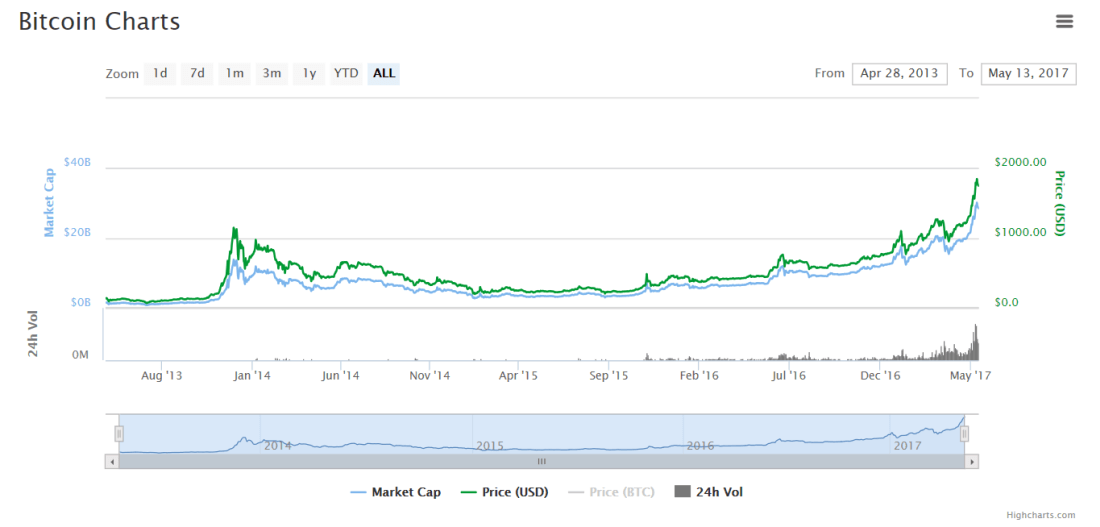The image size is (1100, 527).
Task: Select the ALL zoom option
Action: pos(384,73)
